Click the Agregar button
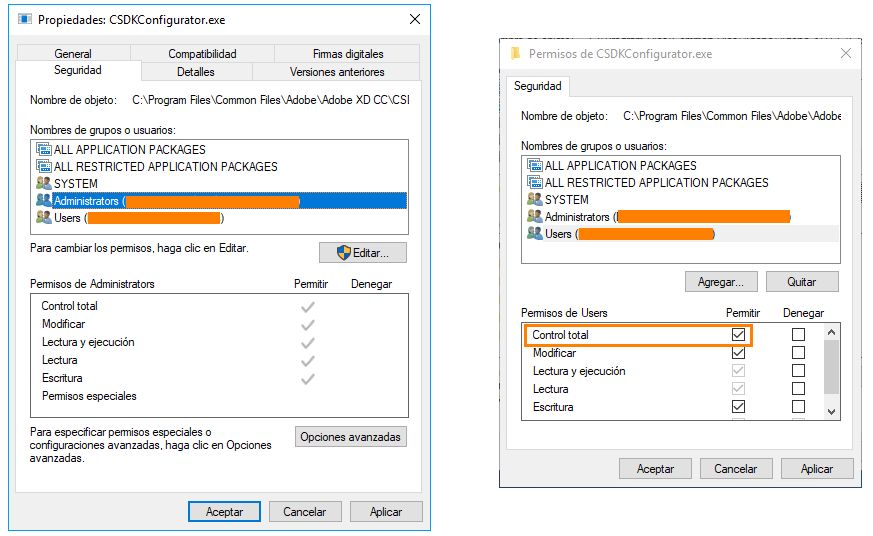Screen dimensions: 873x536 [x=721, y=282]
